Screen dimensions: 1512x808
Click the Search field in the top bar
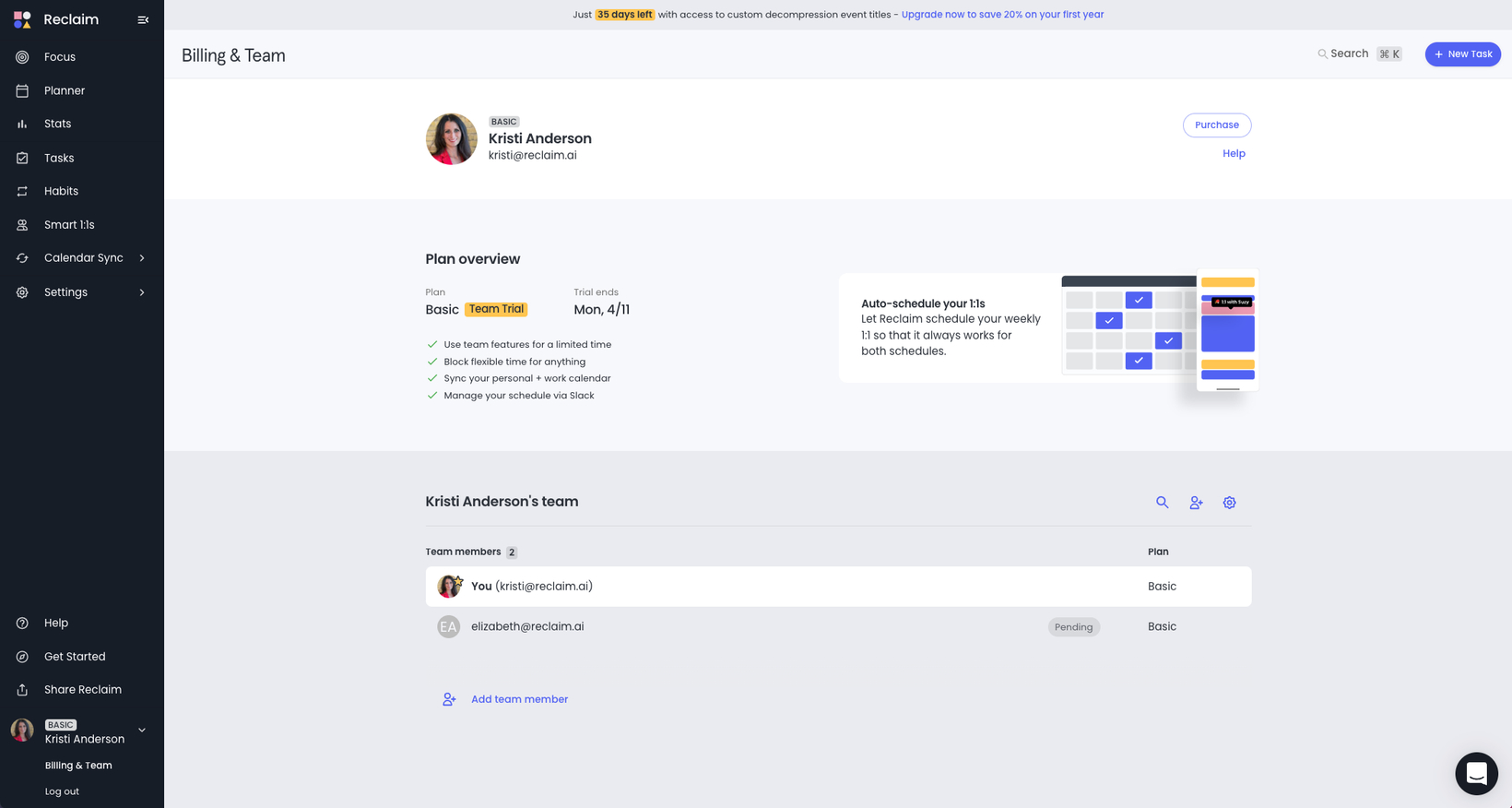[x=1360, y=54]
